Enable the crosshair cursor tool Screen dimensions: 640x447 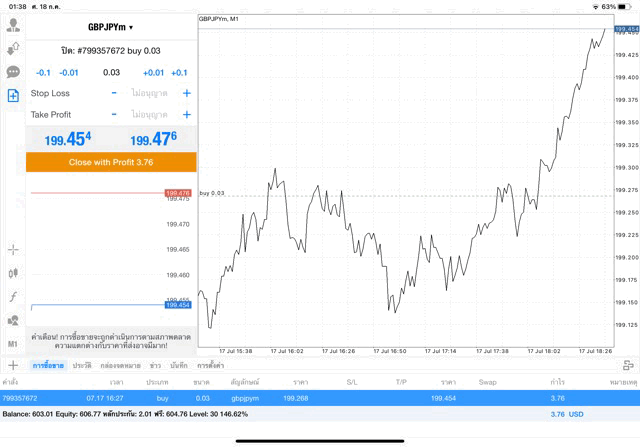(13, 249)
